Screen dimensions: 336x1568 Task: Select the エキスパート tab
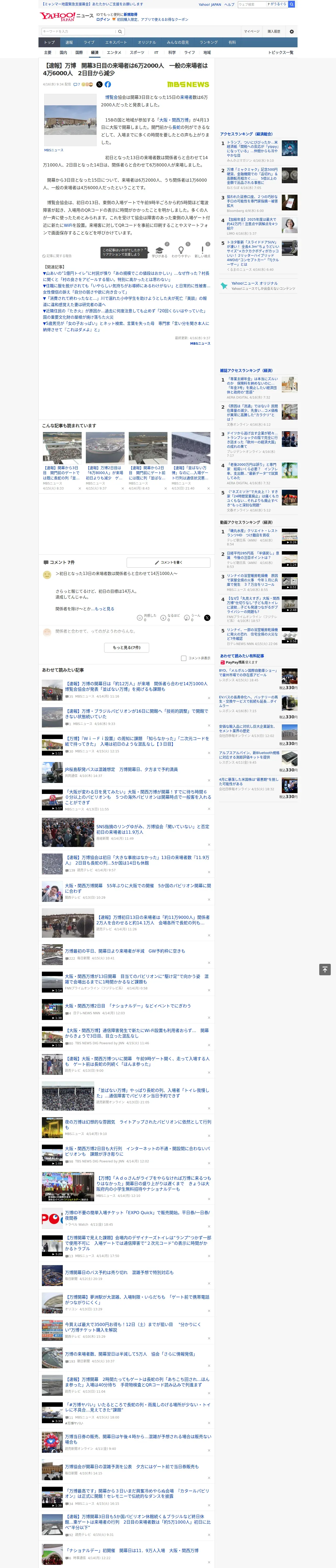coord(116,43)
